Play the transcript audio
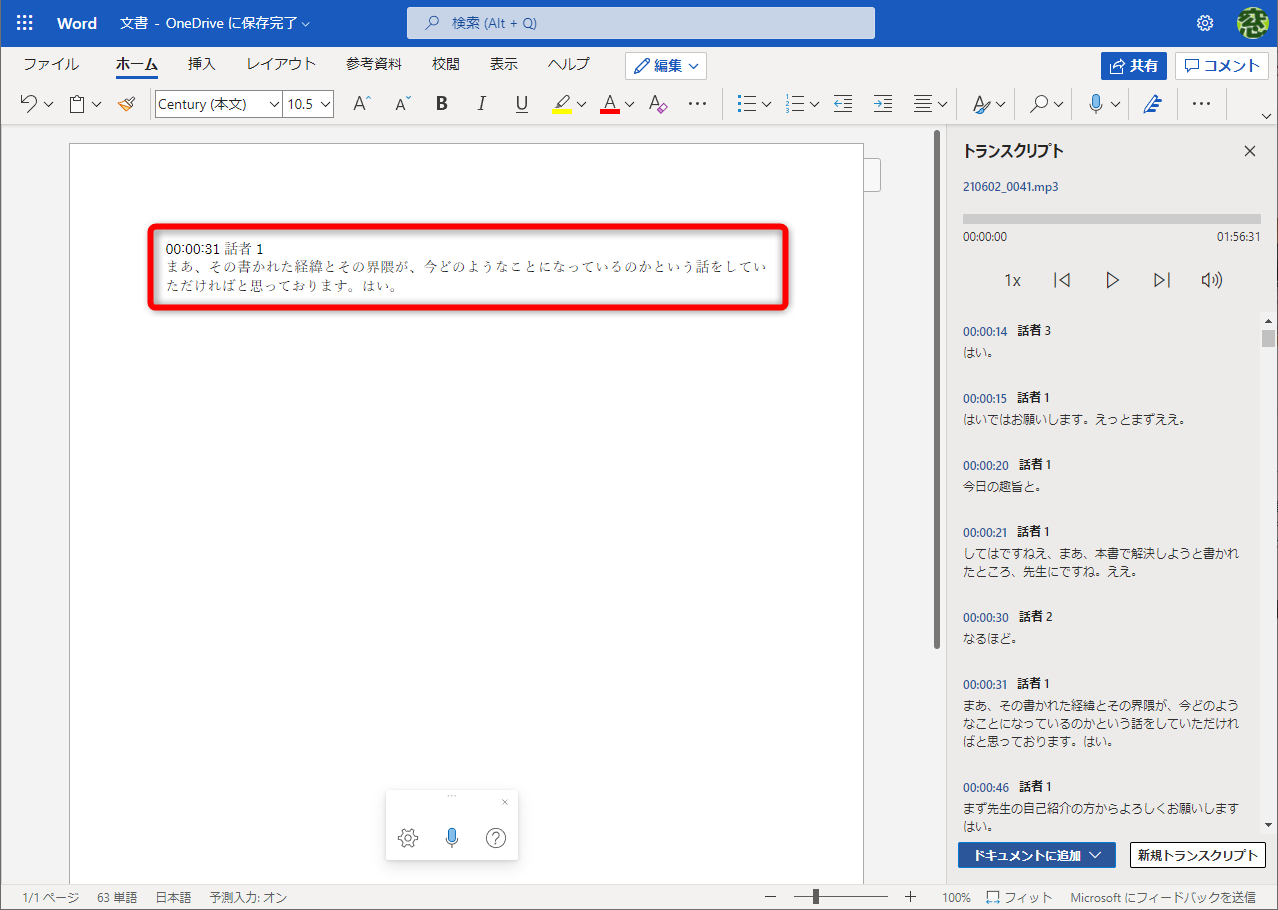The height and width of the screenshot is (910, 1278). (1112, 280)
